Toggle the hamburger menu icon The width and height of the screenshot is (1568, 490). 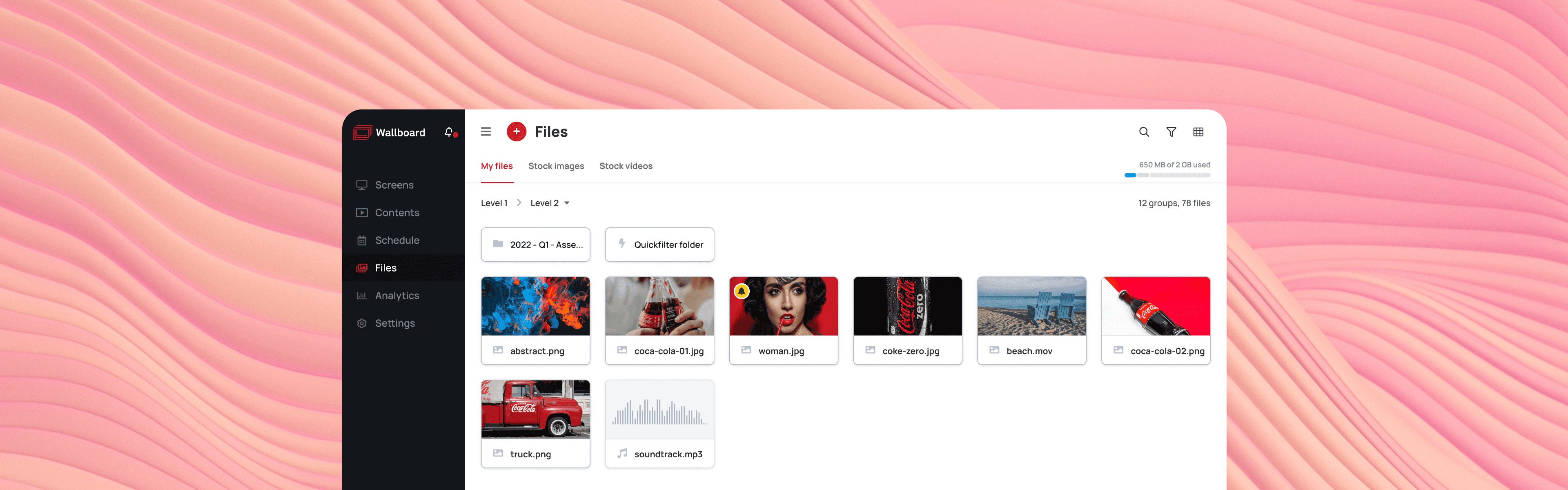[x=486, y=131]
